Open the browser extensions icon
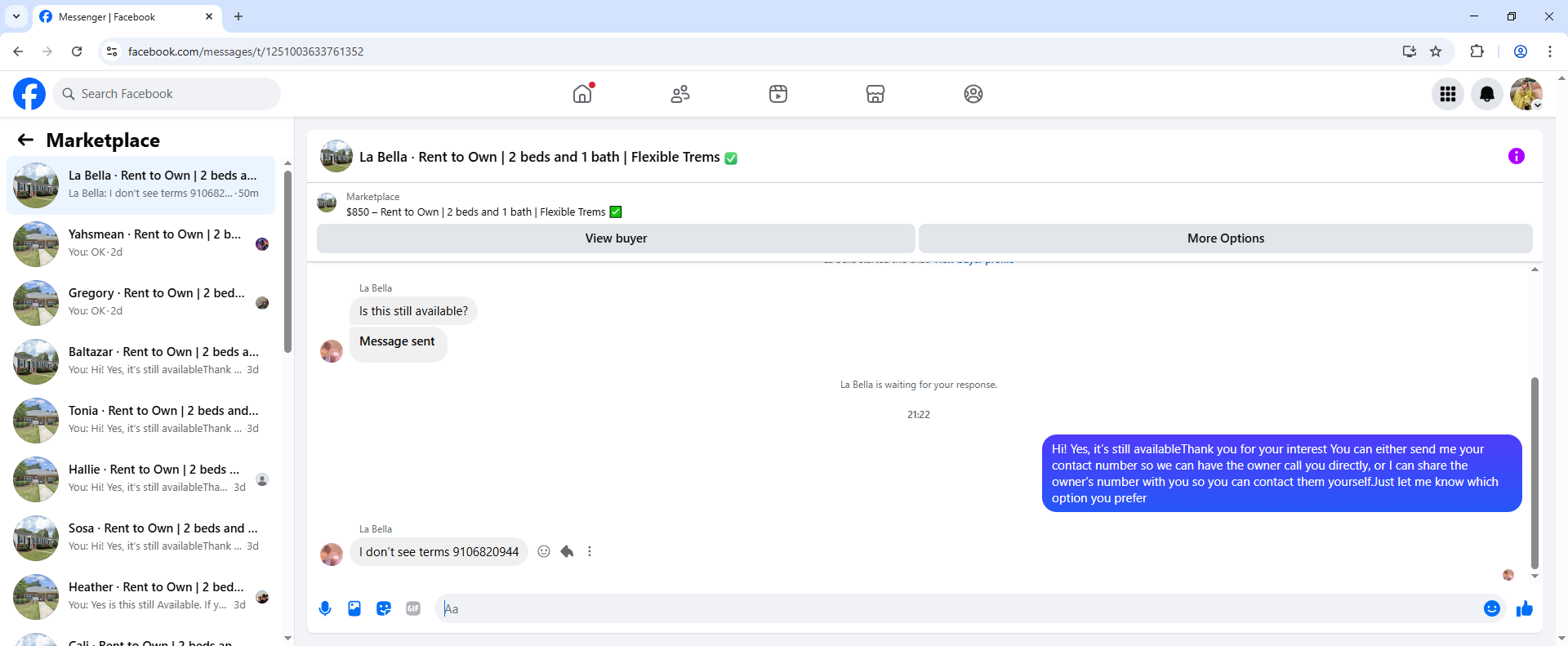The image size is (1568, 646). 1477,51
